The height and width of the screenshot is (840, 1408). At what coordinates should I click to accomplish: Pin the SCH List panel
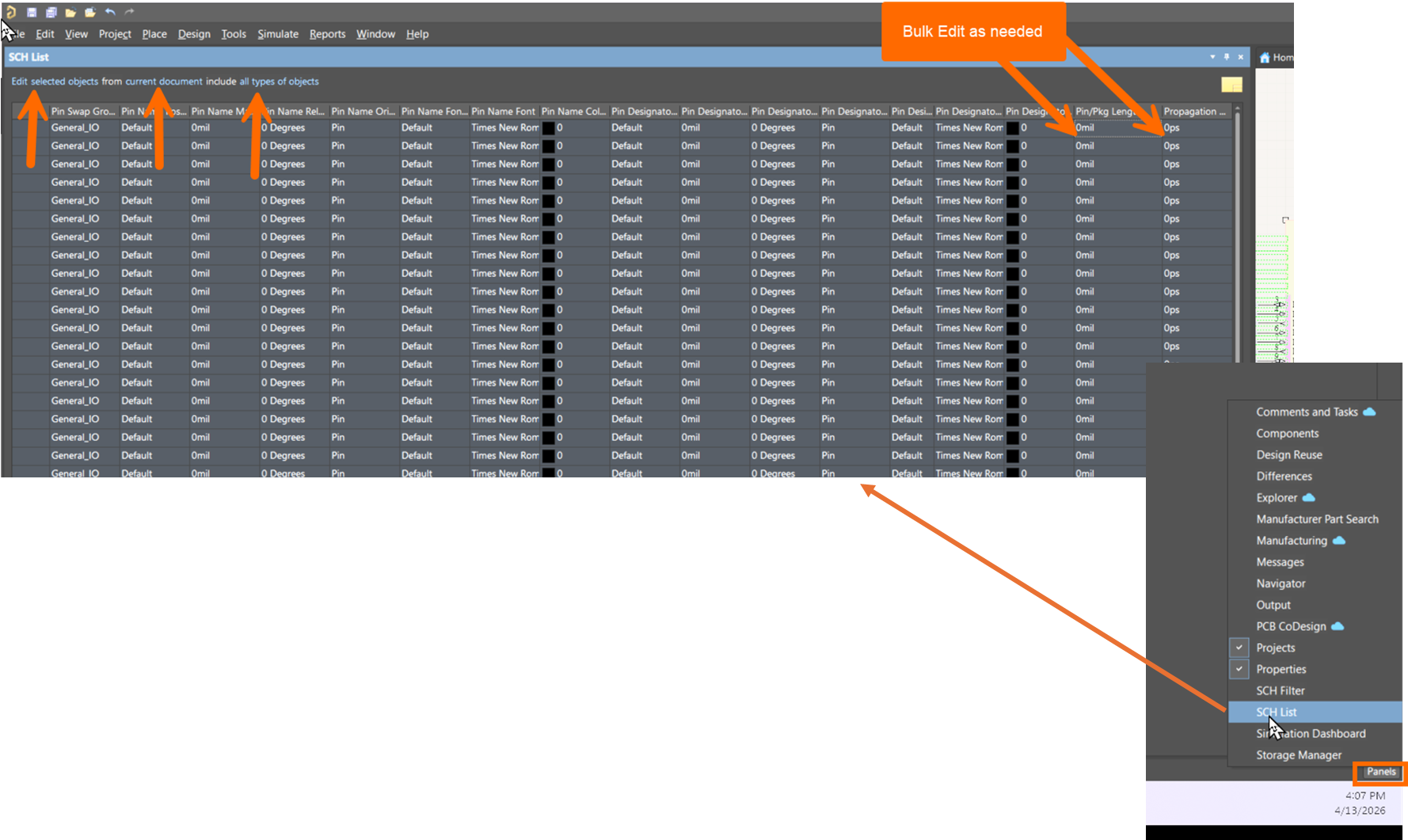(x=1227, y=57)
